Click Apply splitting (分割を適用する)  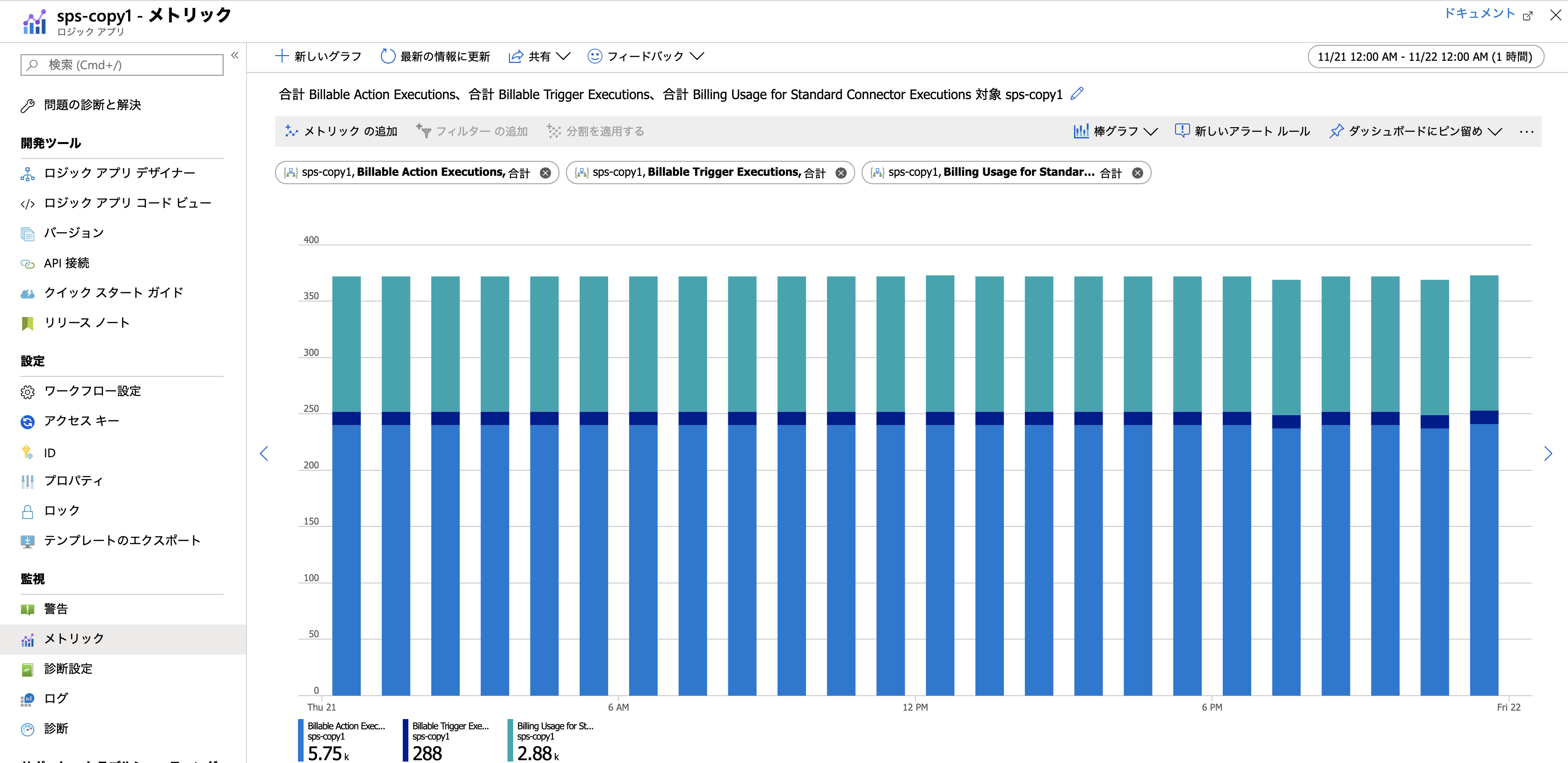595,131
